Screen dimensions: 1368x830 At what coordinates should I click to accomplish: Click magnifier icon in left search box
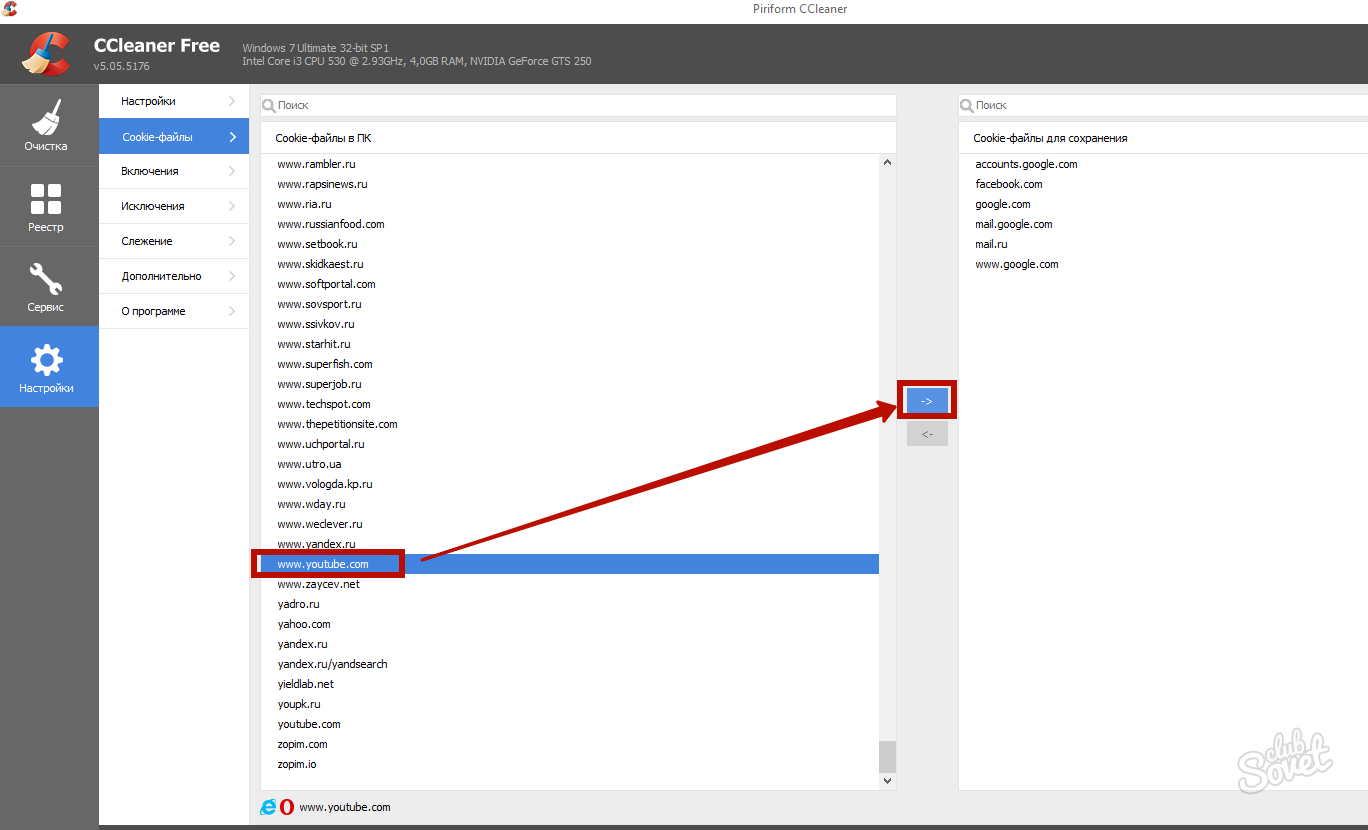(x=268, y=105)
